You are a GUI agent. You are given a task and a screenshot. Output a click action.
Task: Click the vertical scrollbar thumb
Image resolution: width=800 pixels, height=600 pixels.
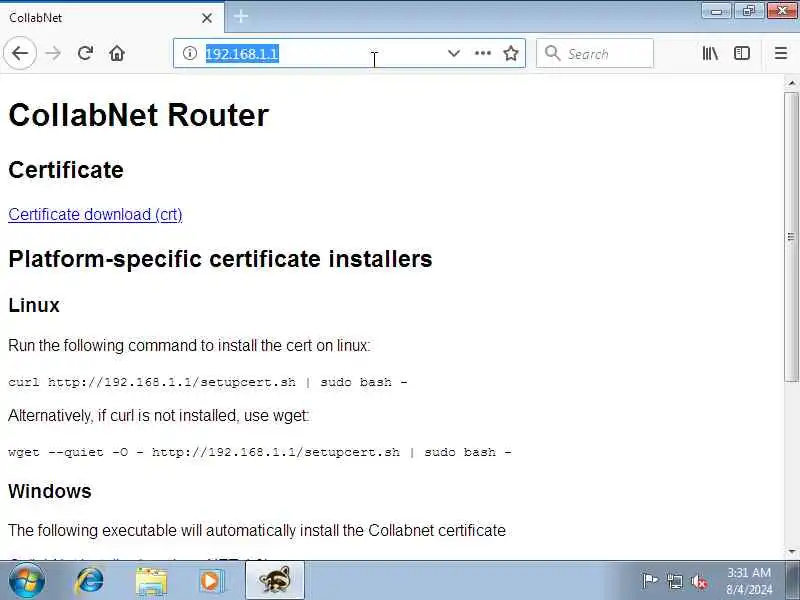pos(791,237)
